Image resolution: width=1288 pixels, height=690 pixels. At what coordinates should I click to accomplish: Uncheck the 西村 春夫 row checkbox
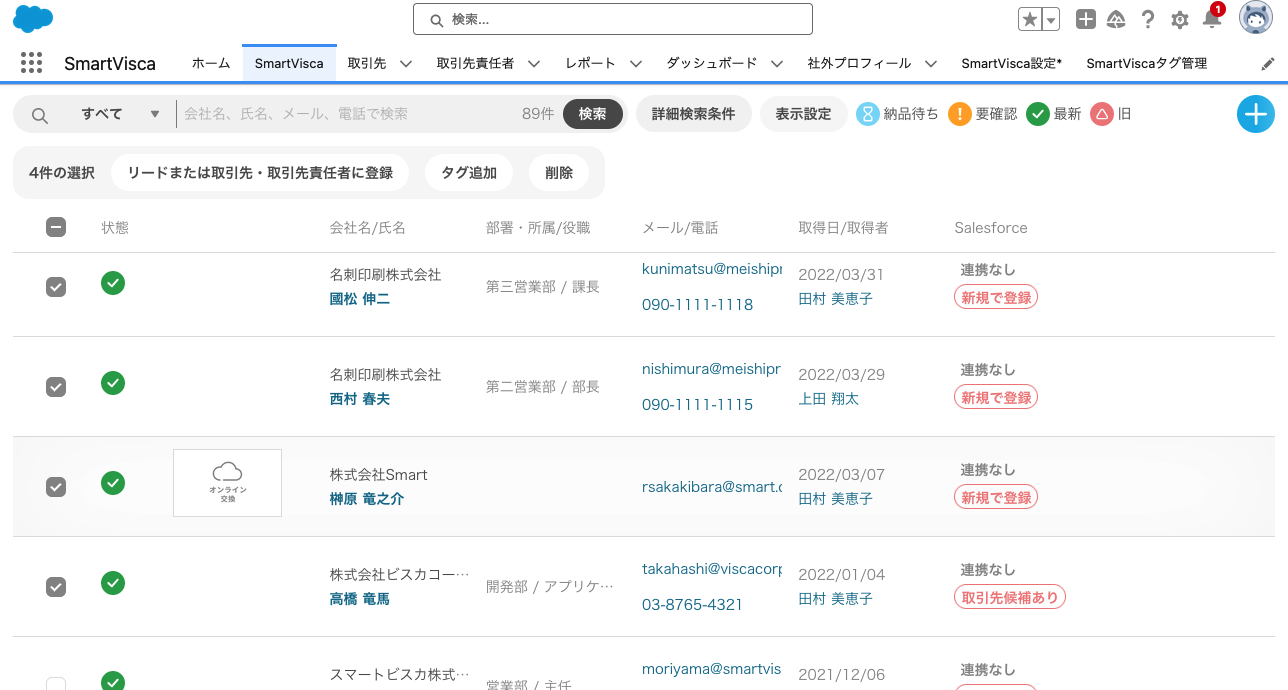pyautogui.click(x=56, y=387)
